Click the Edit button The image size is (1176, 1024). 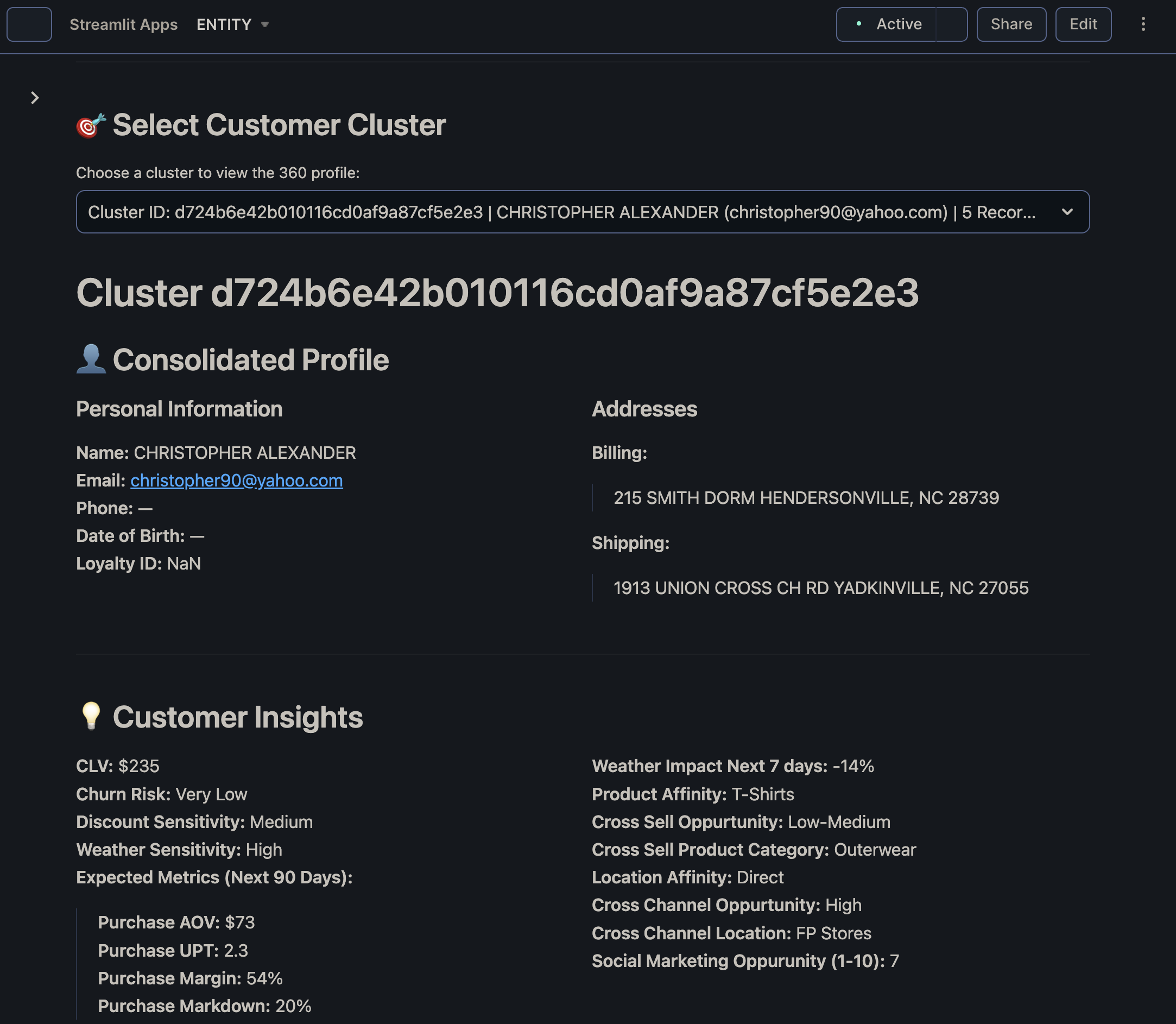click(x=1083, y=24)
